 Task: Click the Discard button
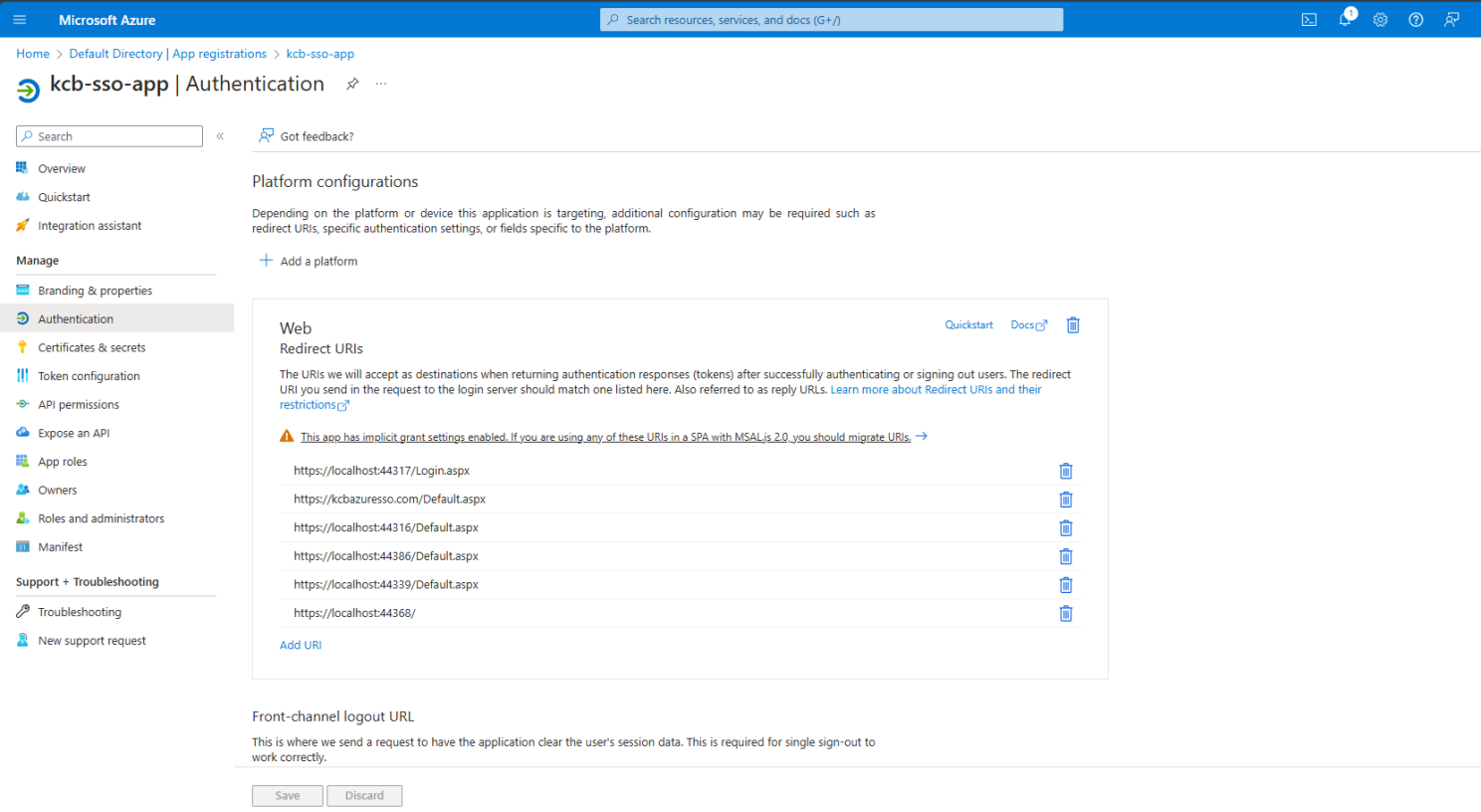click(364, 796)
